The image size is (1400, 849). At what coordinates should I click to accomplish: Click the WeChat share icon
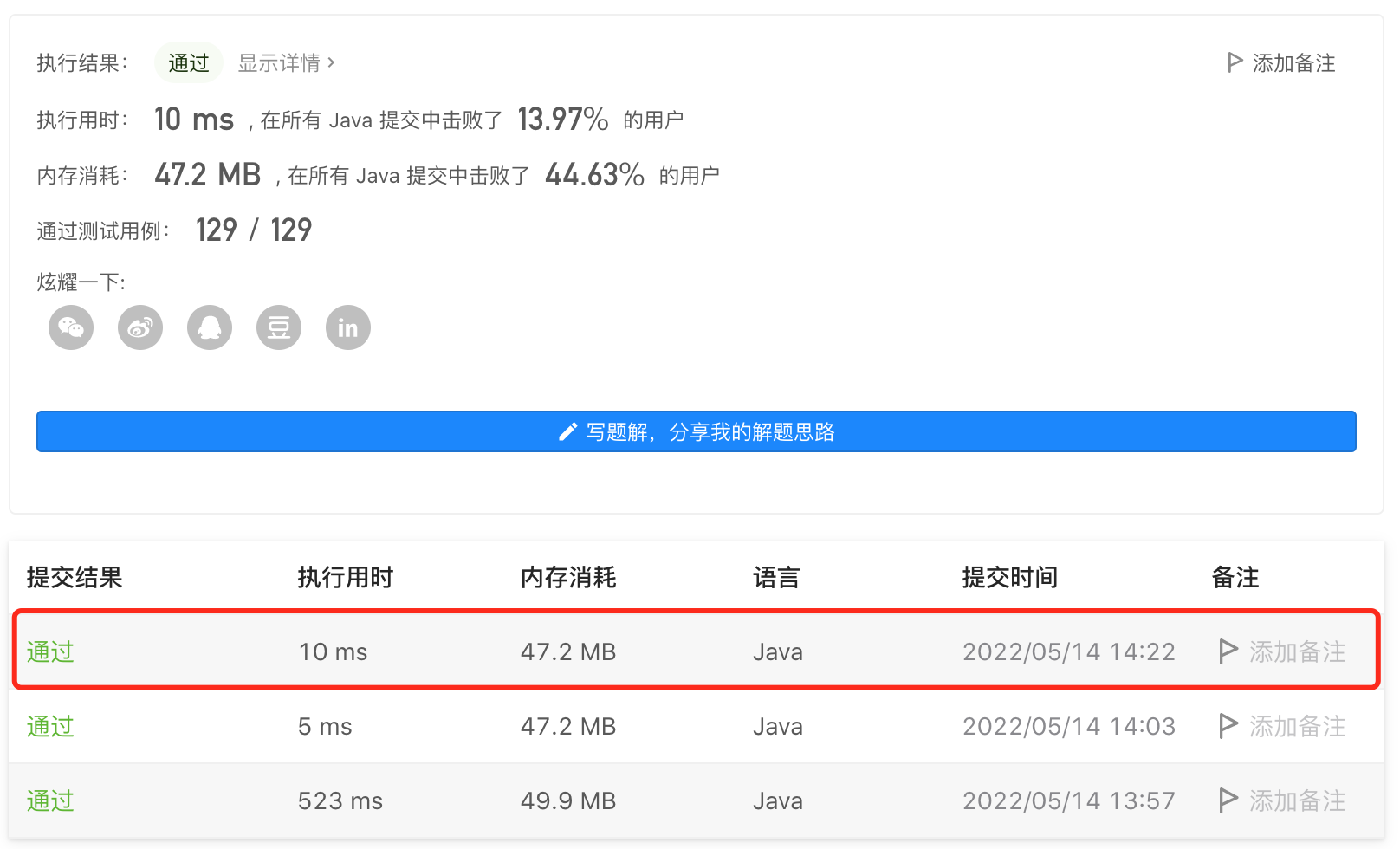tap(70, 327)
